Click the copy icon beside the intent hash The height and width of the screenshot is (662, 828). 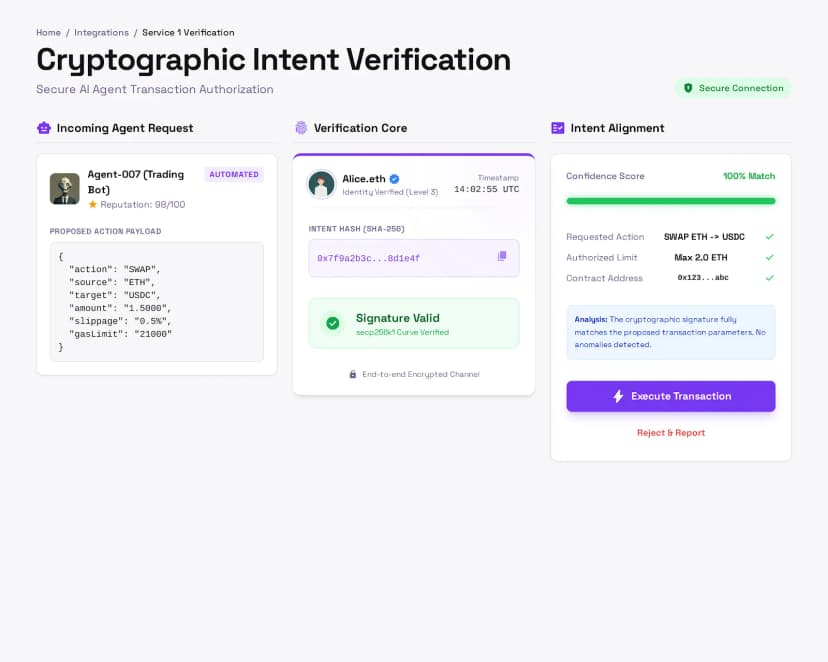(x=502, y=257)
